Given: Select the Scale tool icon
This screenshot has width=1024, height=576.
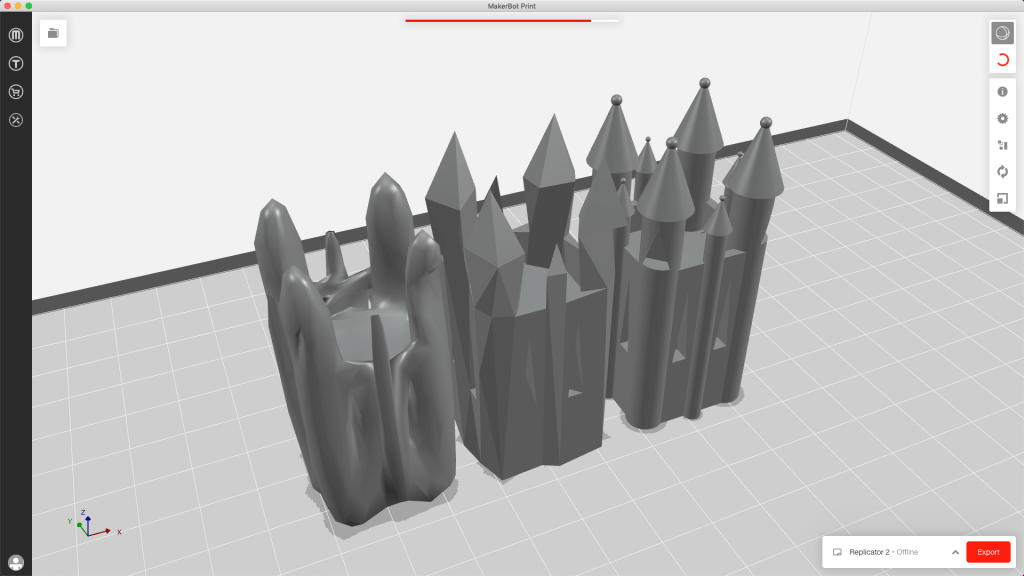Looking at the screenshot, I should coord(1003,198).
